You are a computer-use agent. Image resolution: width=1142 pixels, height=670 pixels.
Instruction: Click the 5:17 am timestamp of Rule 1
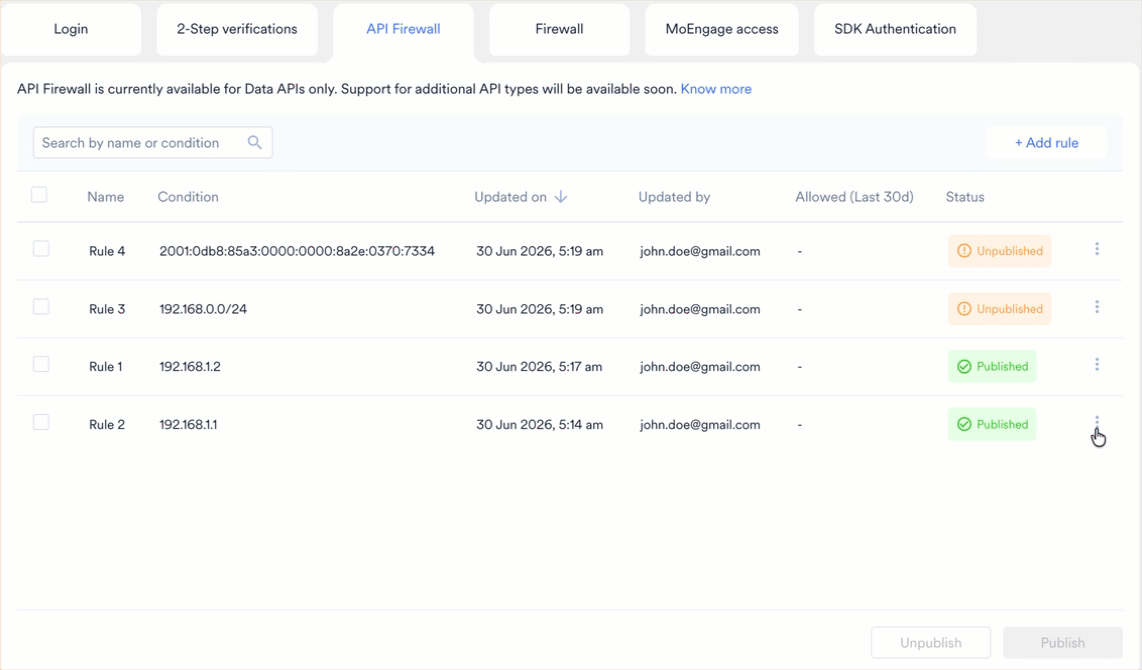(539, 366)
